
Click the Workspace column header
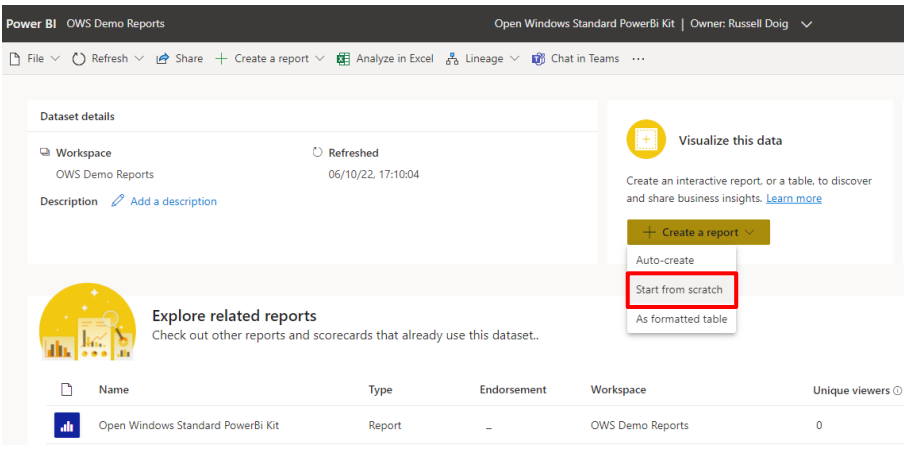click(x=618, y=390)
